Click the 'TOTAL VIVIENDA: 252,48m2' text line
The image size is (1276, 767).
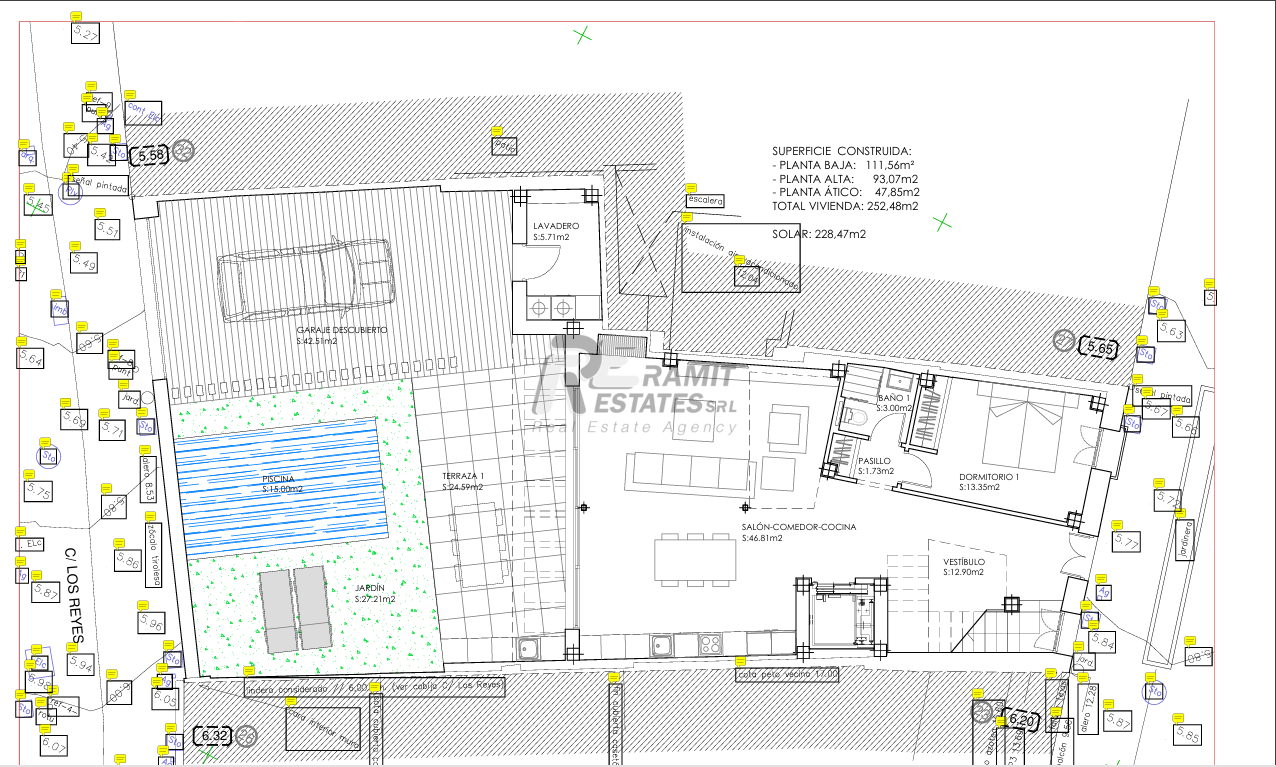click(845, 205)
